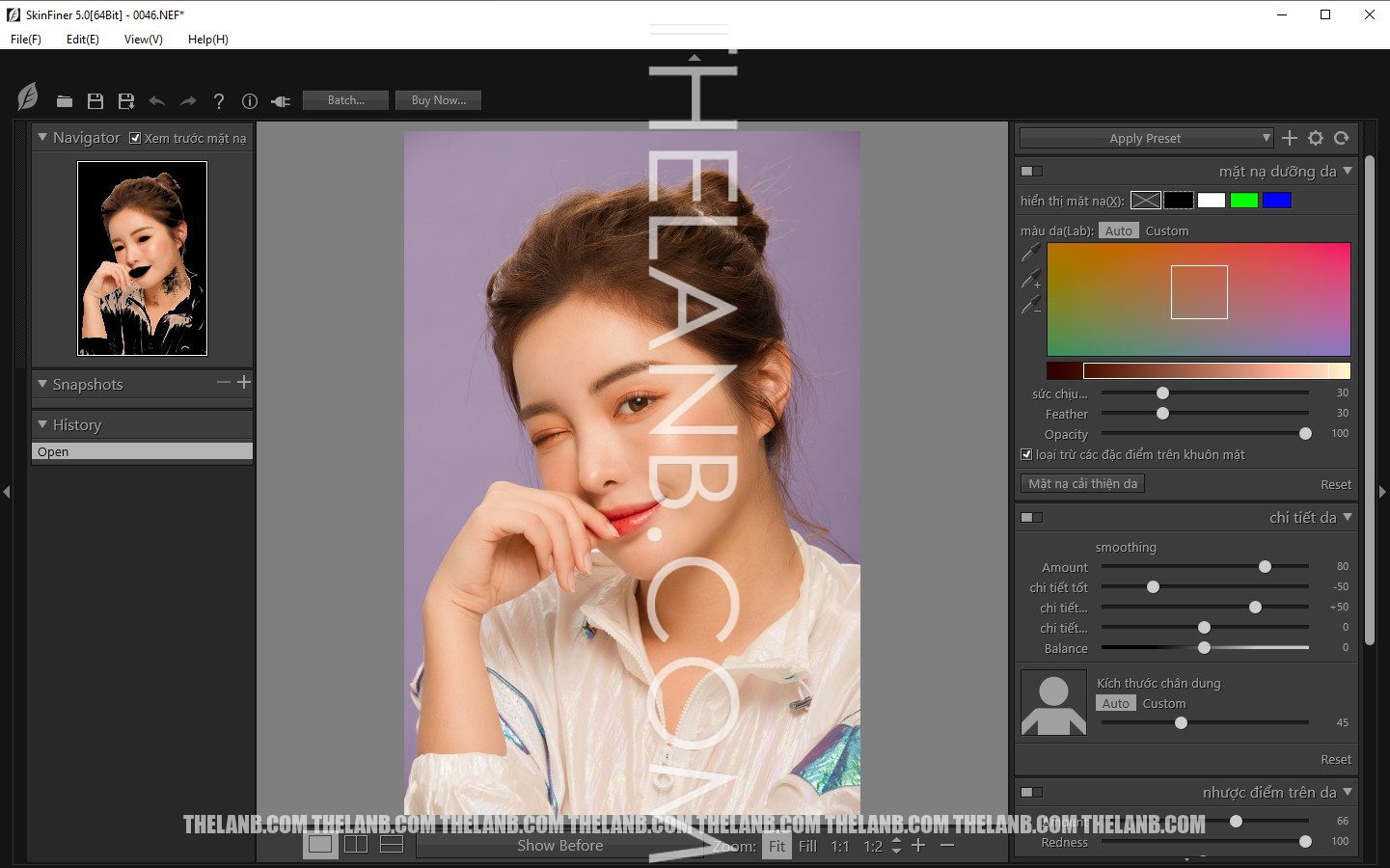
Task: Collapse the History panel
Action: [x=42, y=424]
